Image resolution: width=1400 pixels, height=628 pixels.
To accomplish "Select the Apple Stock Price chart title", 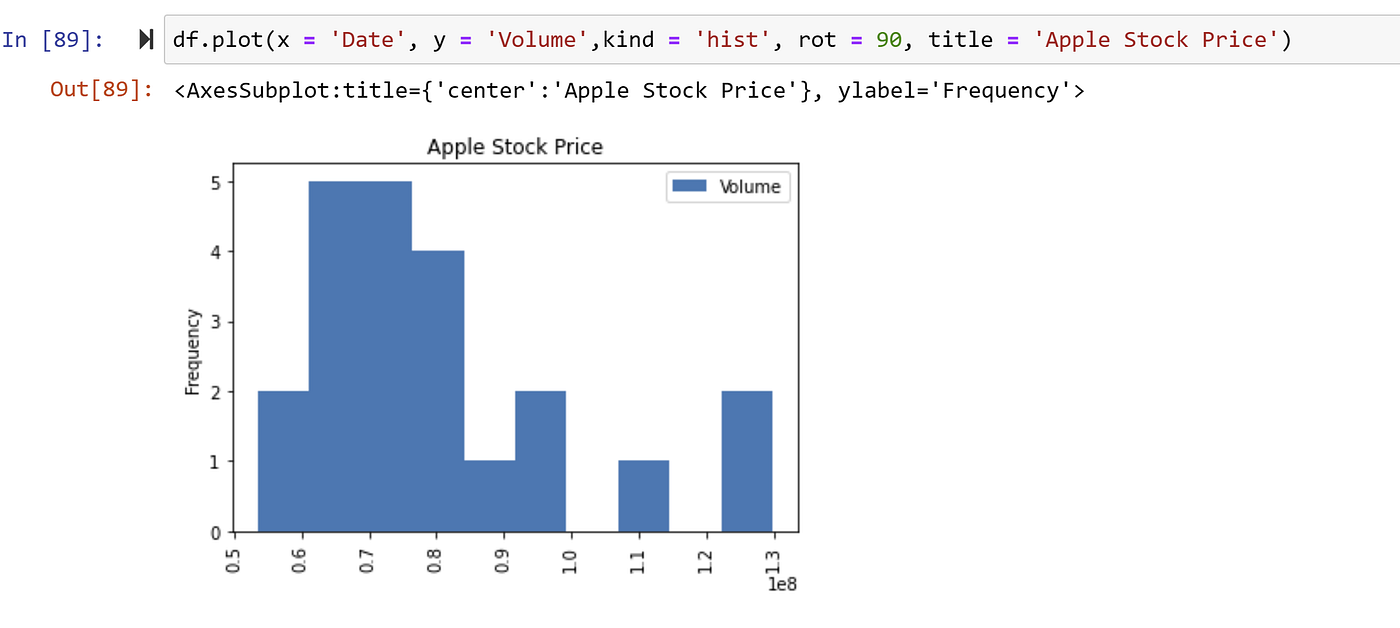I will [x=516, y=146].
